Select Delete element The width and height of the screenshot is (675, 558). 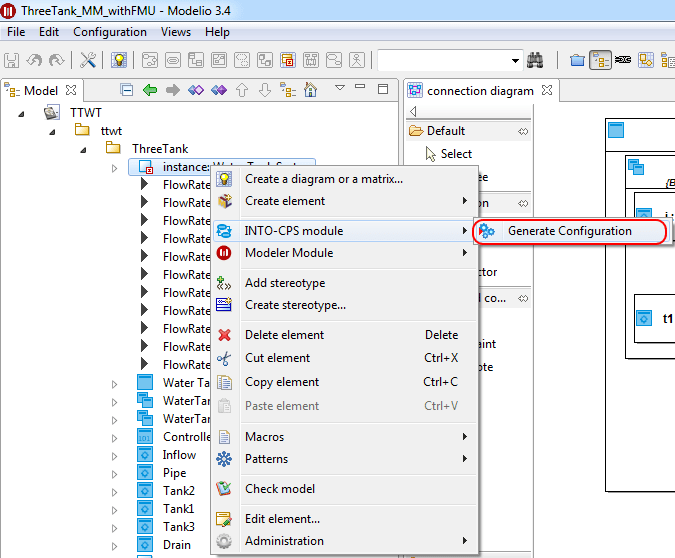point(345,335)
